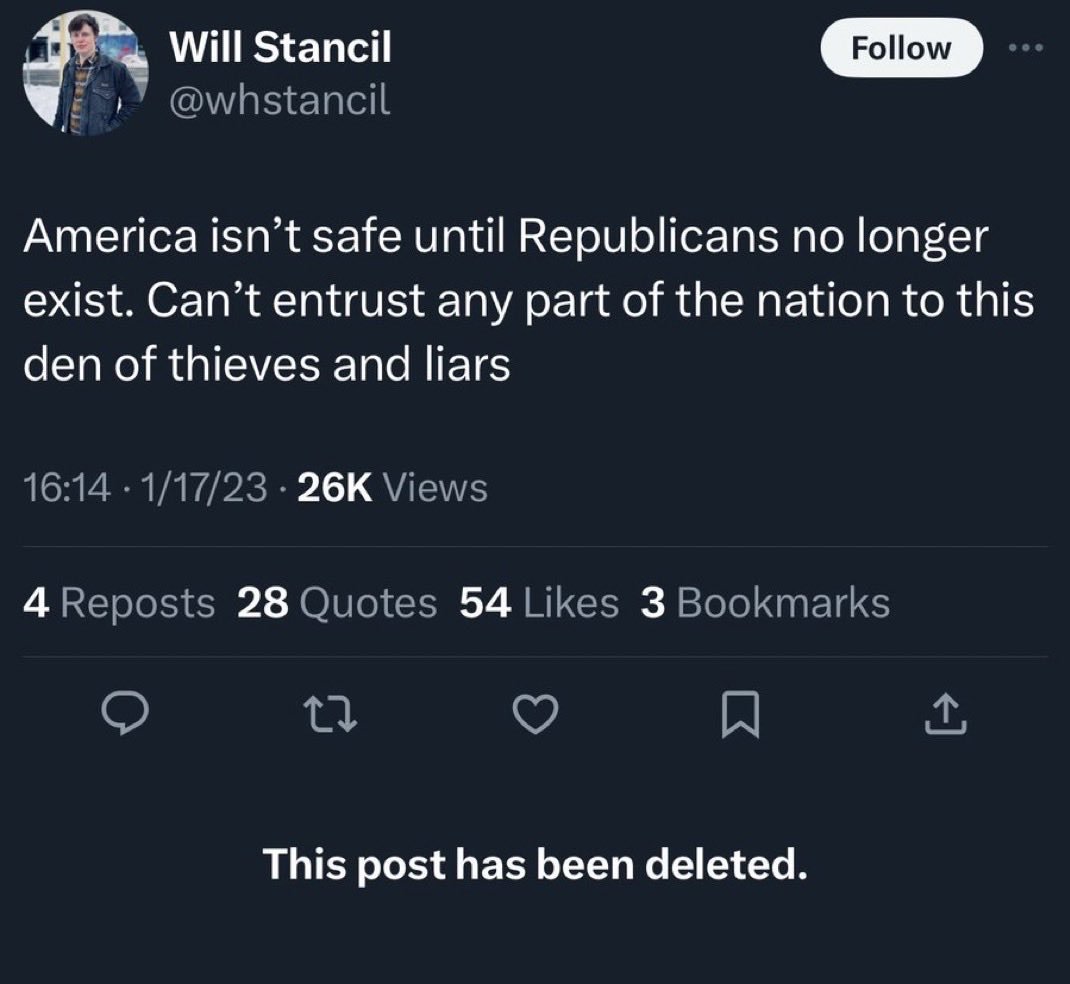Follow Will Stancil

pos(901,47)
